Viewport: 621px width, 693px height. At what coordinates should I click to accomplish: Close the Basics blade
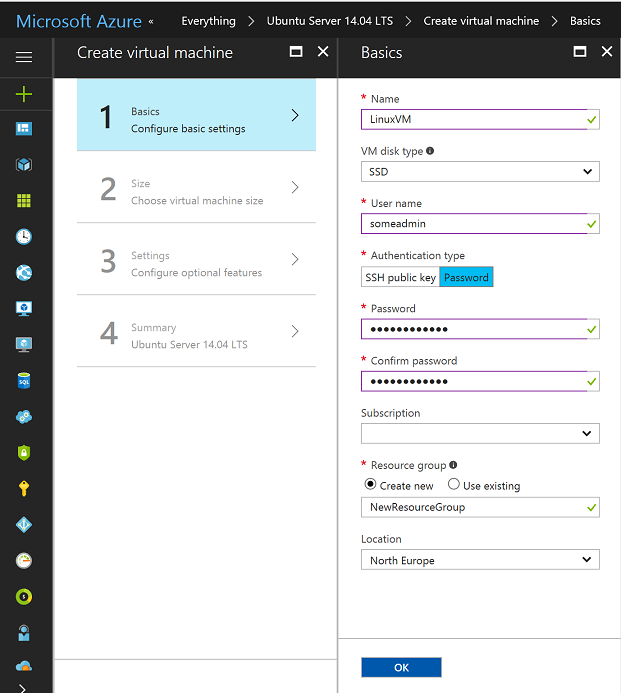pos(607,52)
